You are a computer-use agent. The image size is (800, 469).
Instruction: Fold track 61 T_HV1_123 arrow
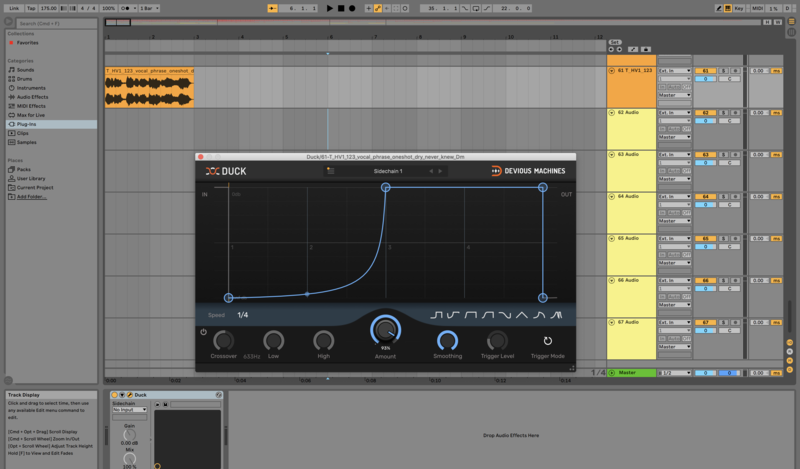[x=611, y=70]
